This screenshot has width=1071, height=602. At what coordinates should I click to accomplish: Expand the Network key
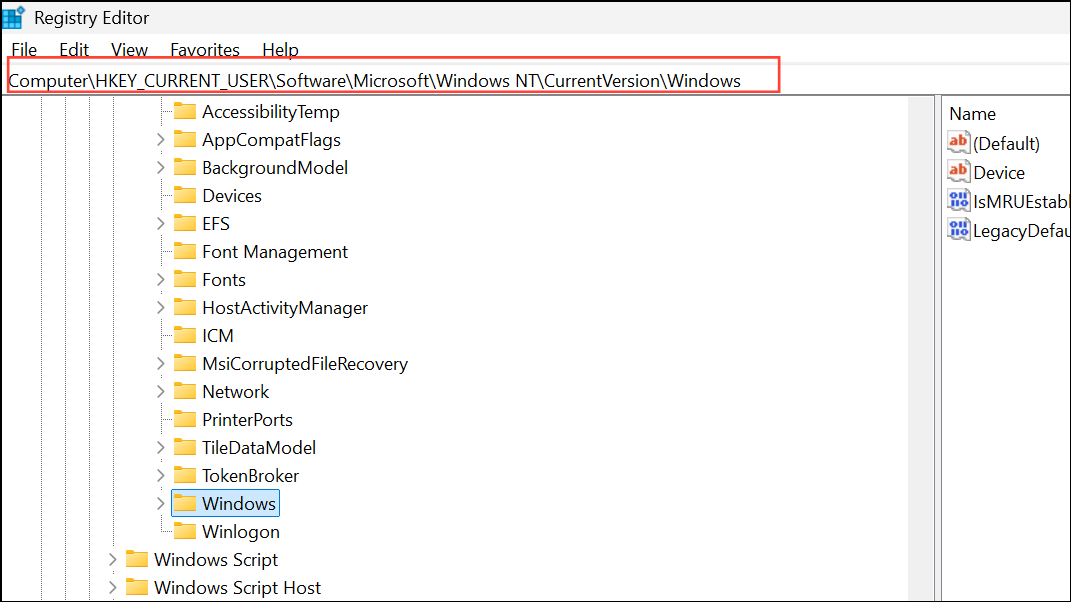point(161,392)
